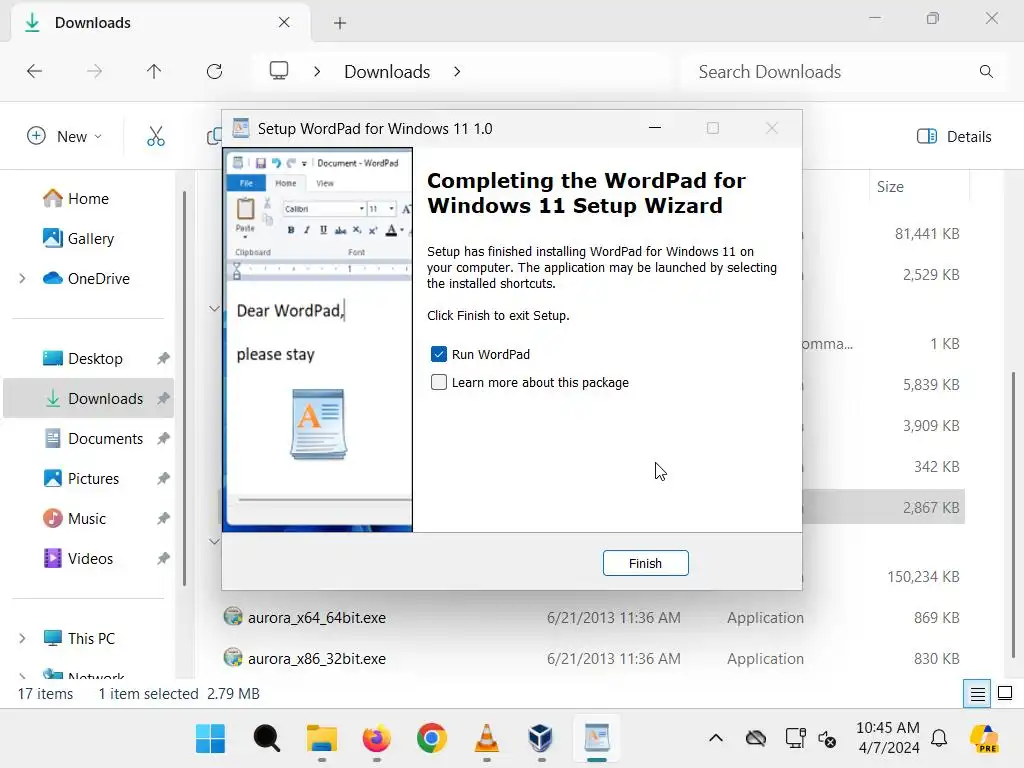Click the pin icon beside Music
This screenshot has height=768, width=1024.
tap(163, 519)
